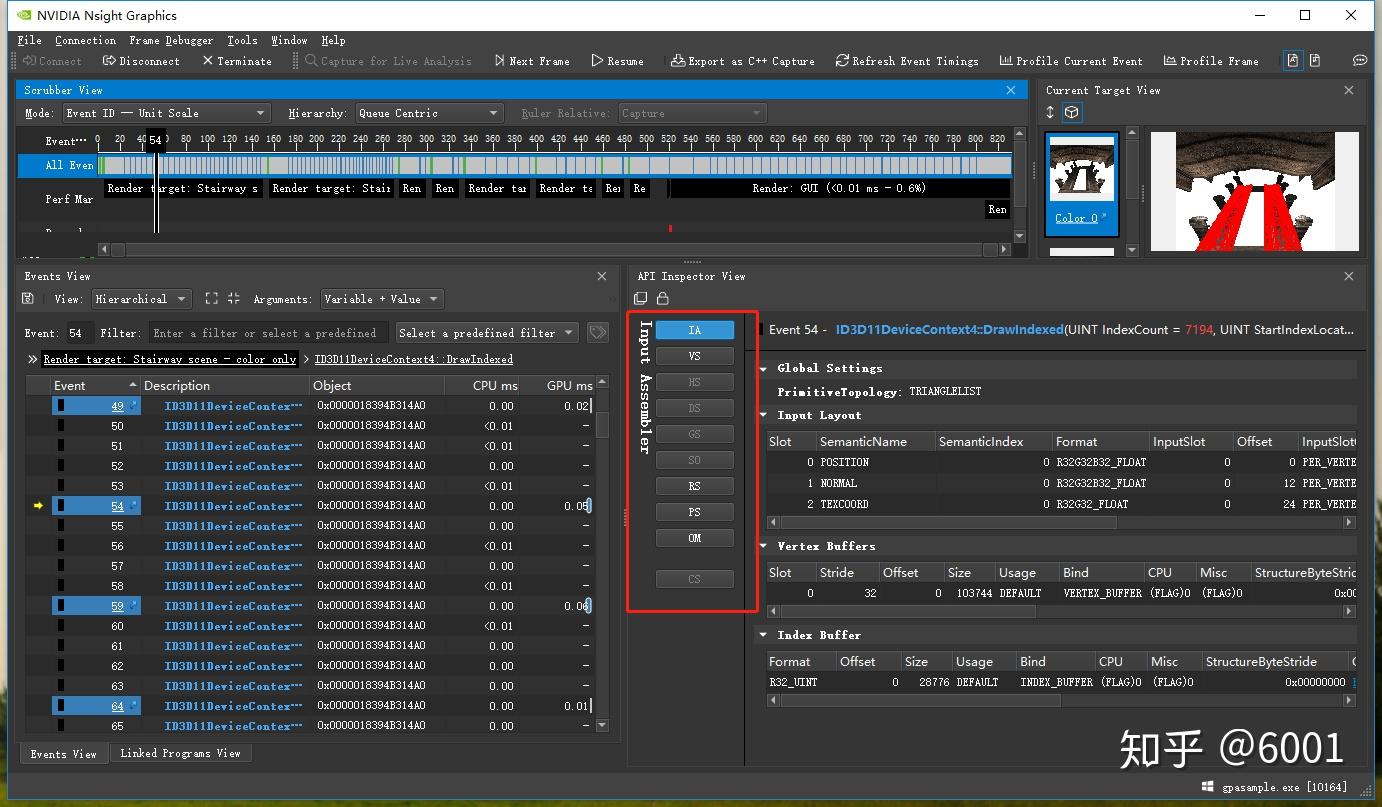Viewport: 1382px width, 807px height.
Task: Switch to the Linked Programs View tab
Action: click(180, 754)
